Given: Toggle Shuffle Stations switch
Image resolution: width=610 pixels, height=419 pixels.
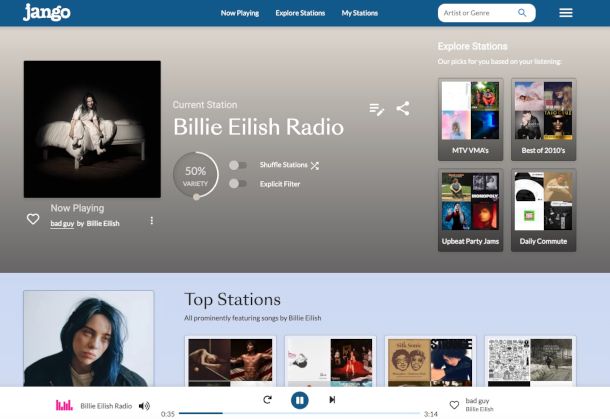Looking at the screenshot, I should [x=238, y=165].
